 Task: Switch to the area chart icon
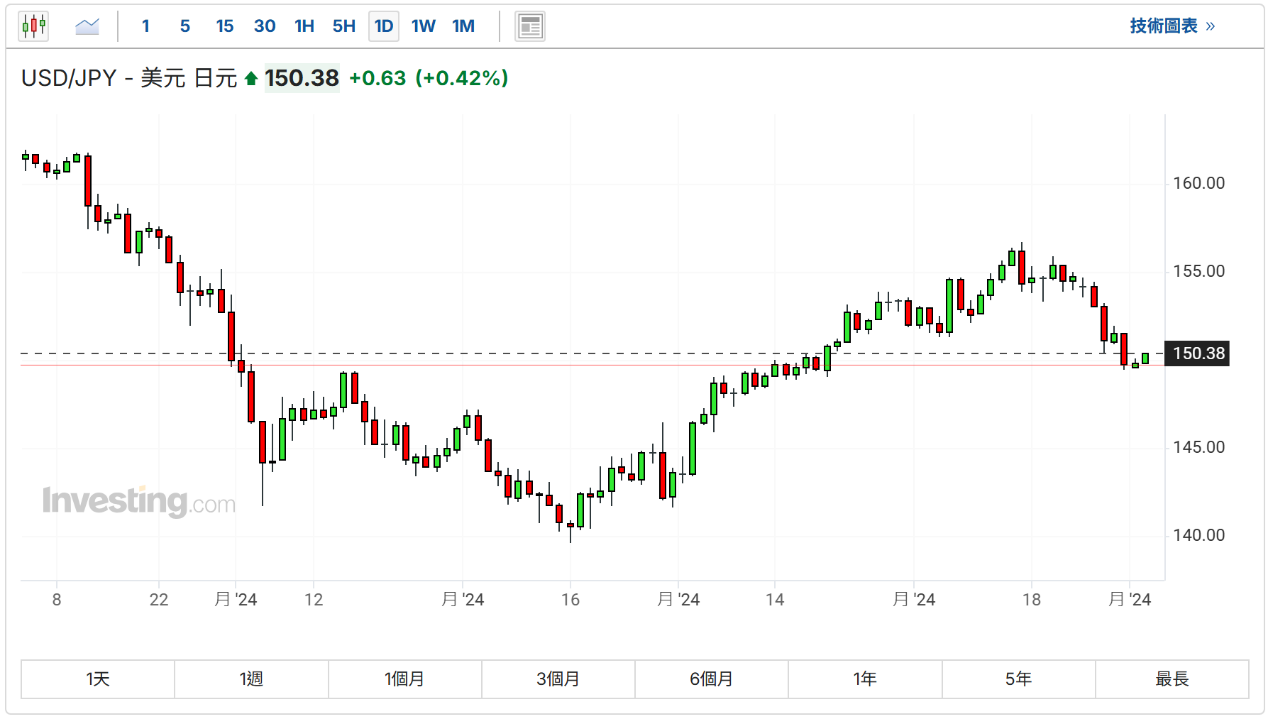point(87,26)
